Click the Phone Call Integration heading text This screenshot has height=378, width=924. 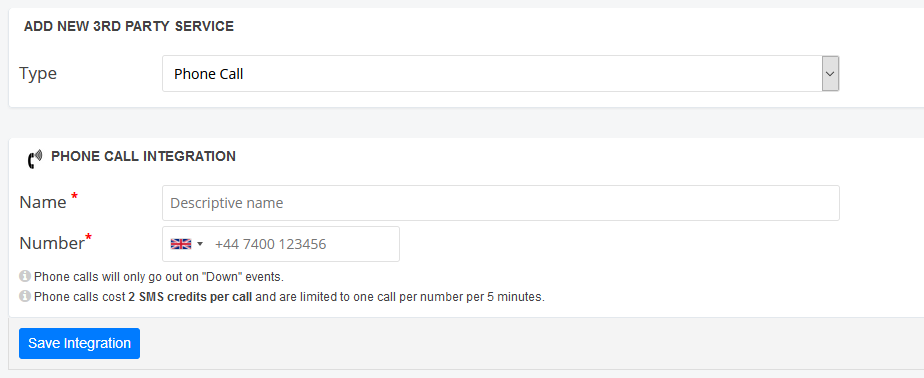tap(143, 156)
